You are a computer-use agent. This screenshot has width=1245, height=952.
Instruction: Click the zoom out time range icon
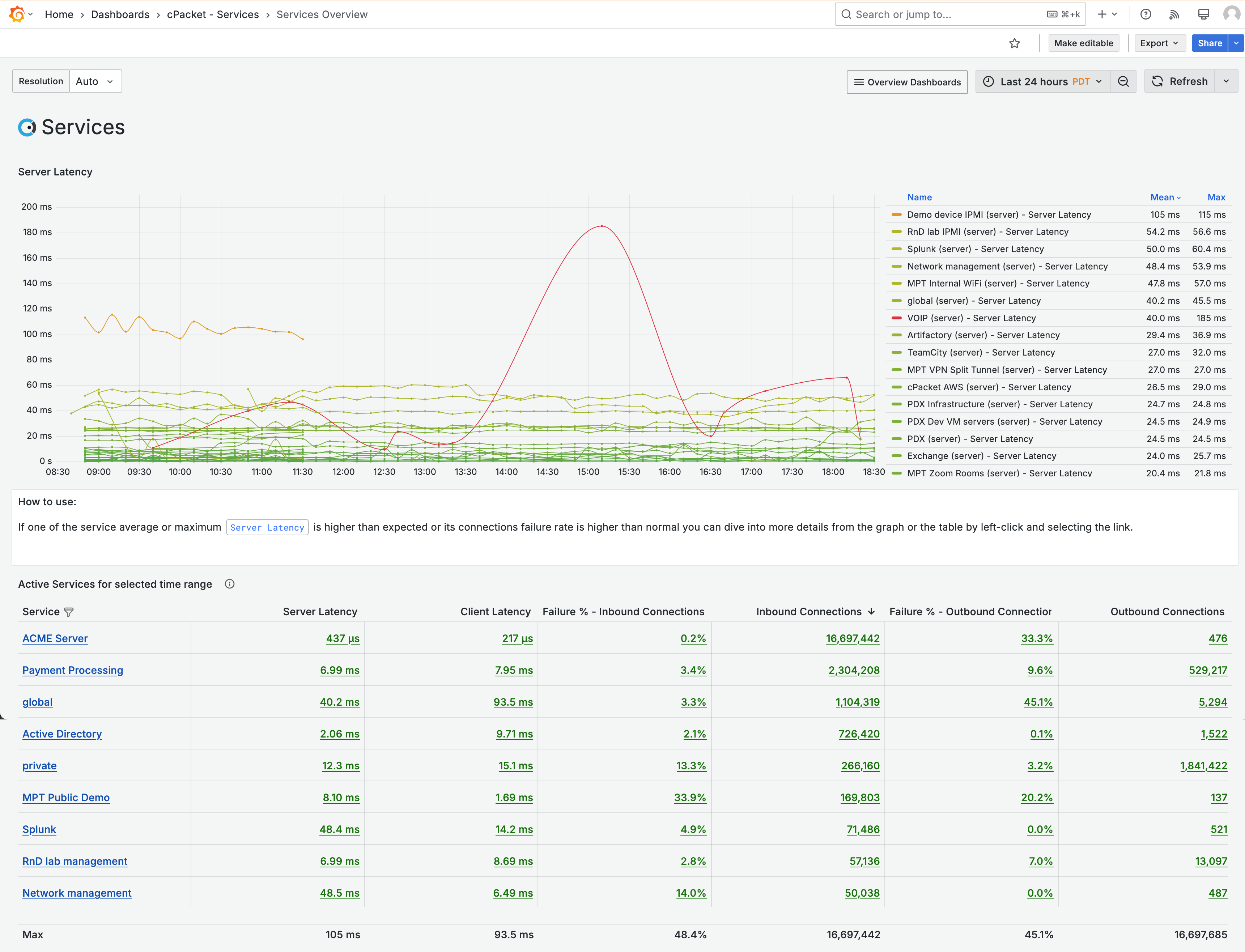(1123, 82)
